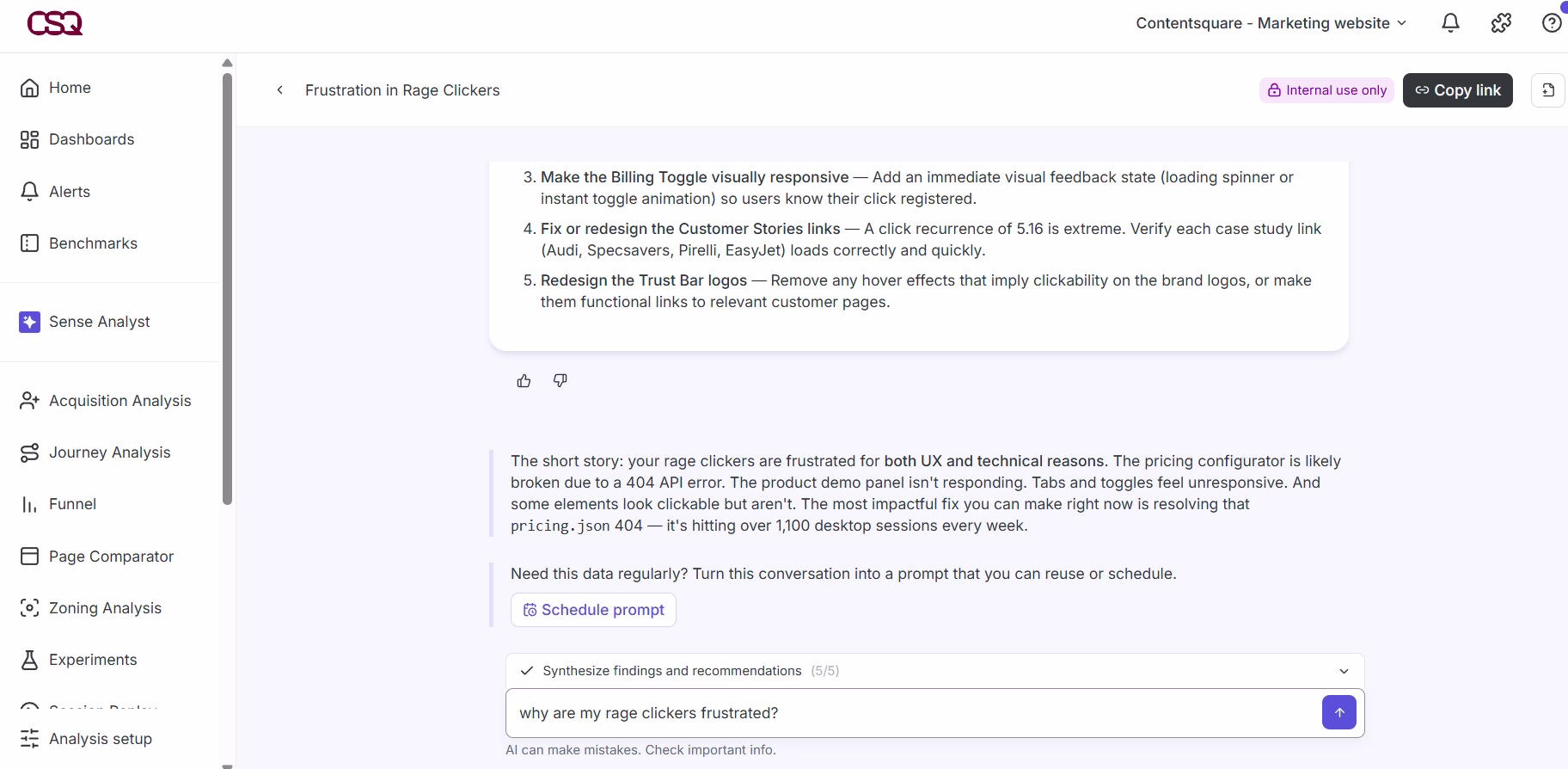Viewport: 1568px width, 769px height.
Task: Click the 'Need this data regularly?' sentence
Action: tap(843, 574)
